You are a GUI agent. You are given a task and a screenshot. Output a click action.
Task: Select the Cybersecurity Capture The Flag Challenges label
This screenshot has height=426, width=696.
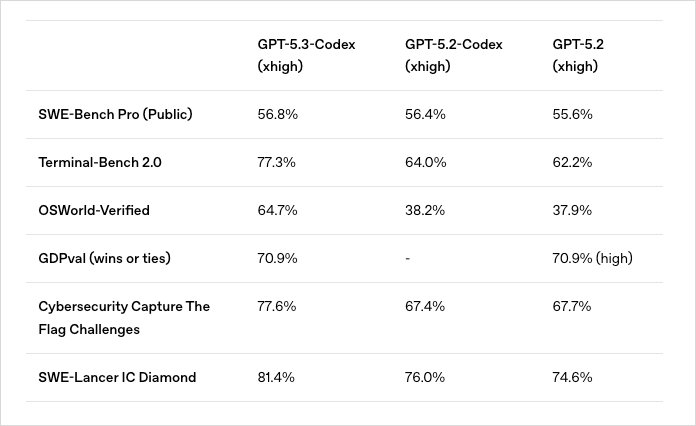point(124,317)
